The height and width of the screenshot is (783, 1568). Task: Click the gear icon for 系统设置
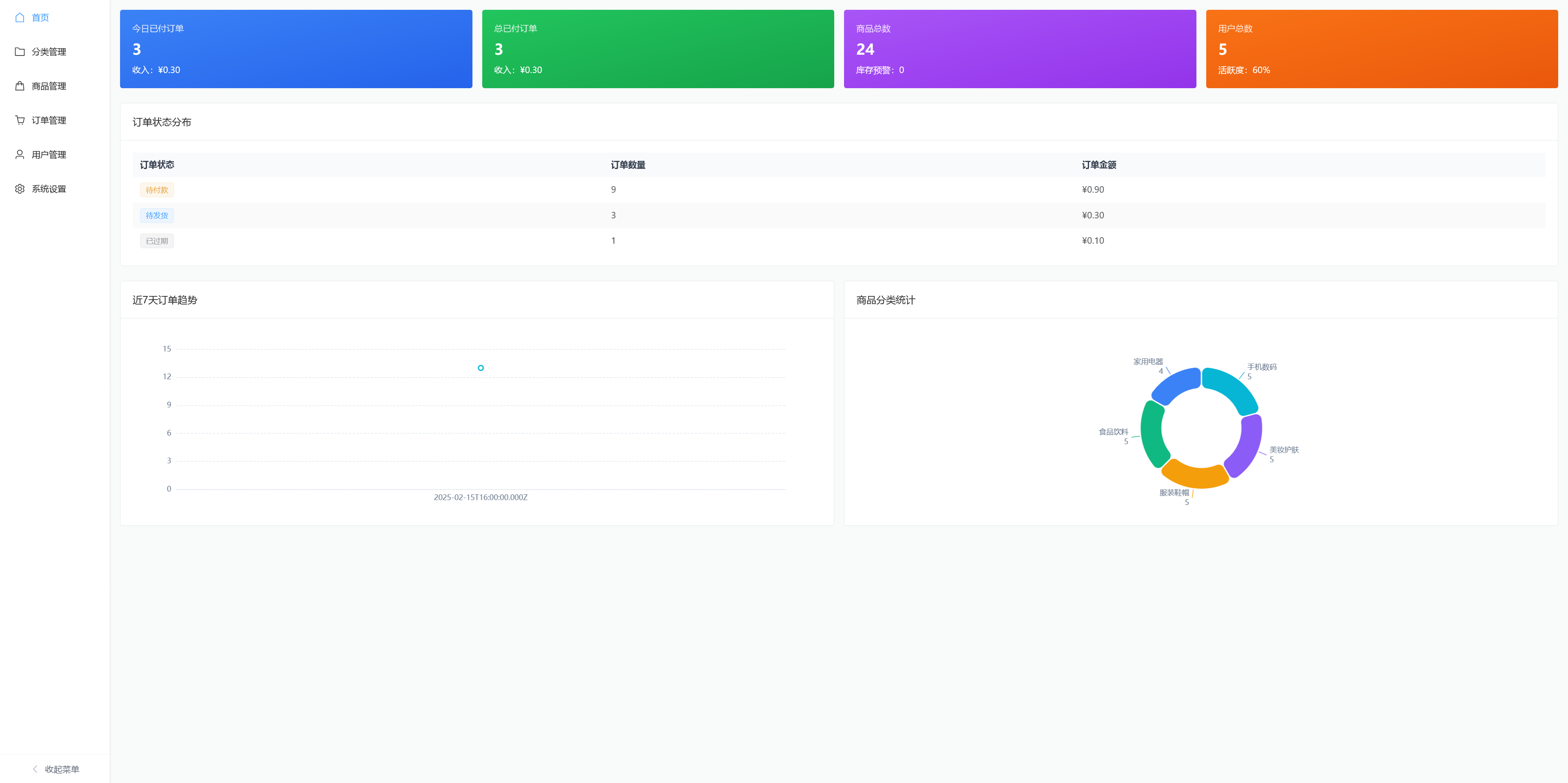click(x=20, y=189)
